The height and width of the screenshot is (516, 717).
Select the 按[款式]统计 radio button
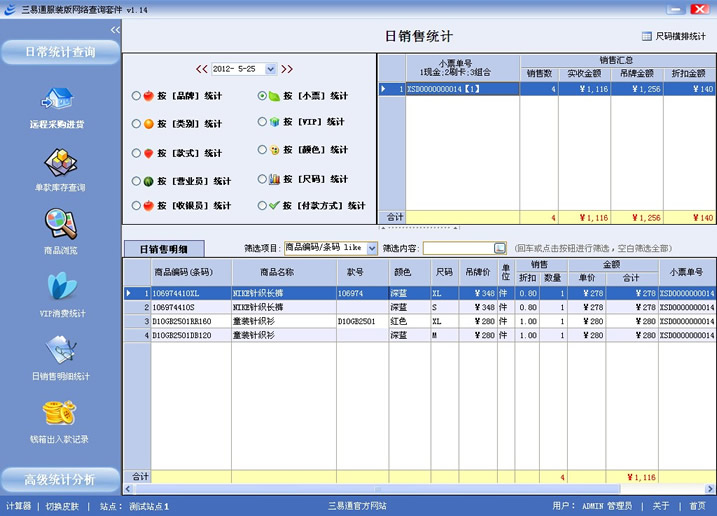[x=136, y=153]
